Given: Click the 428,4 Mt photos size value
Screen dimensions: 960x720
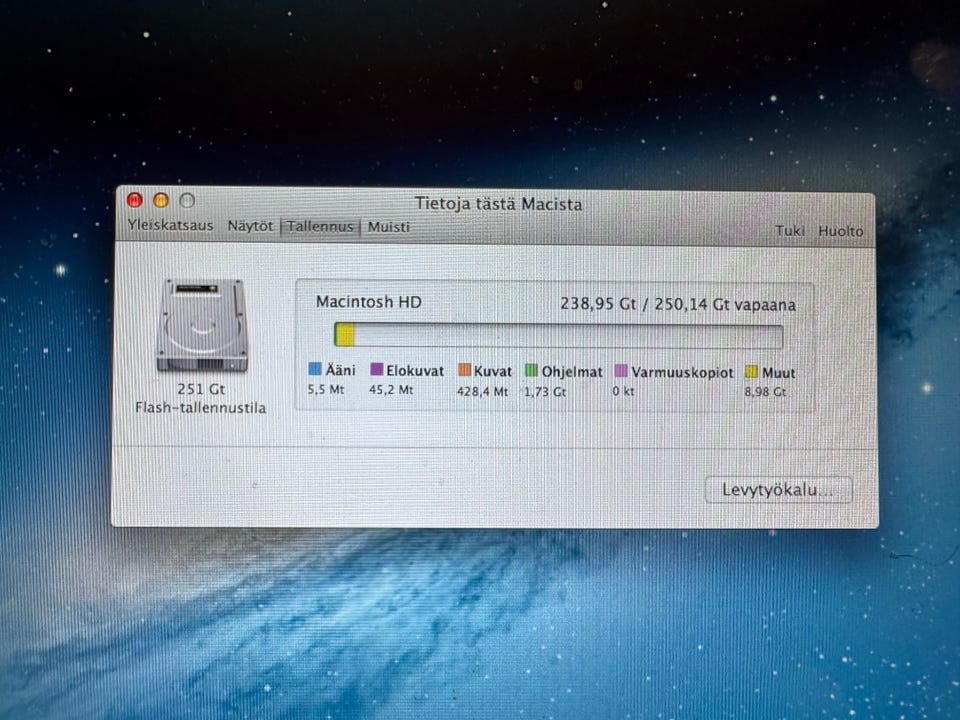Looking at the screenshot, I should (482, 391).
